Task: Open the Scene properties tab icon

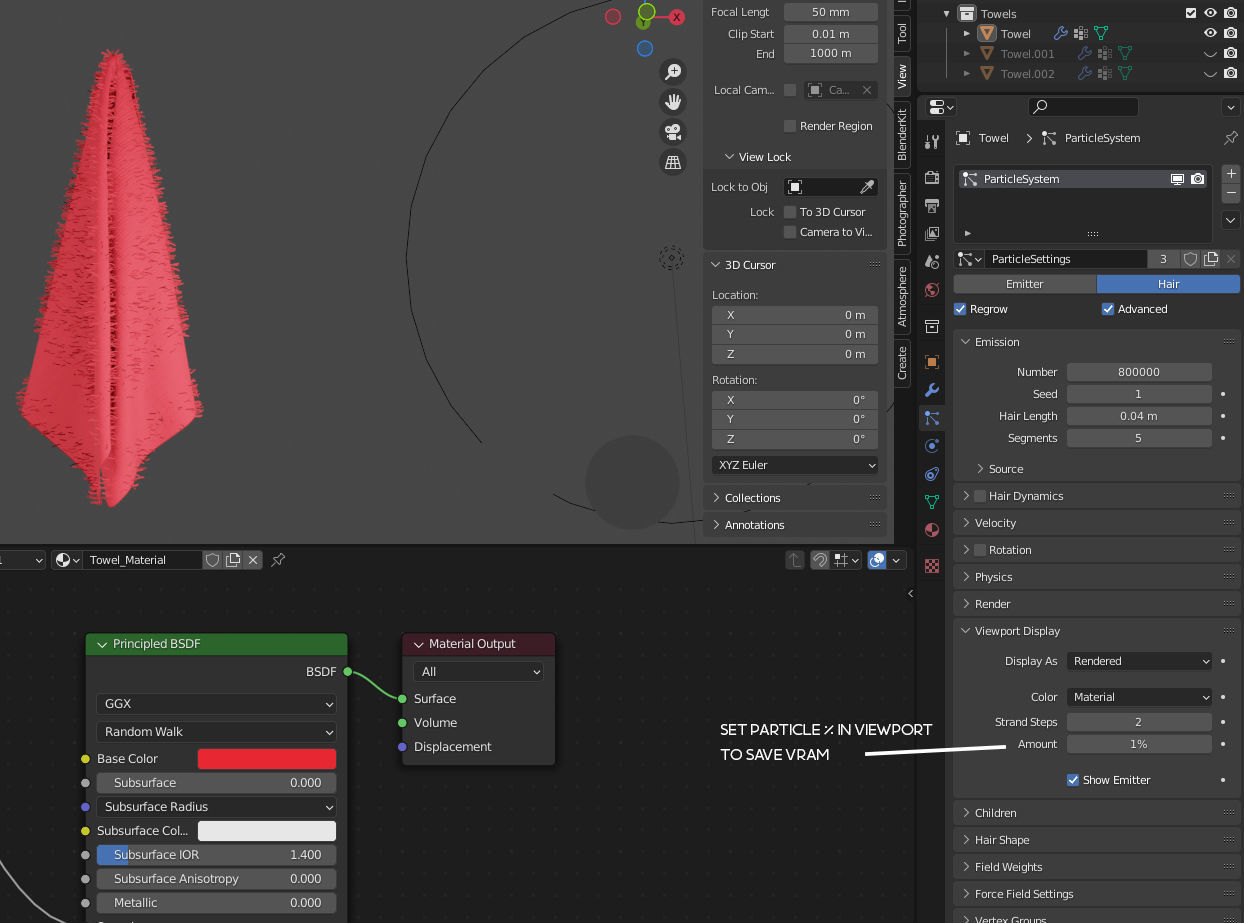Action: 932,262
